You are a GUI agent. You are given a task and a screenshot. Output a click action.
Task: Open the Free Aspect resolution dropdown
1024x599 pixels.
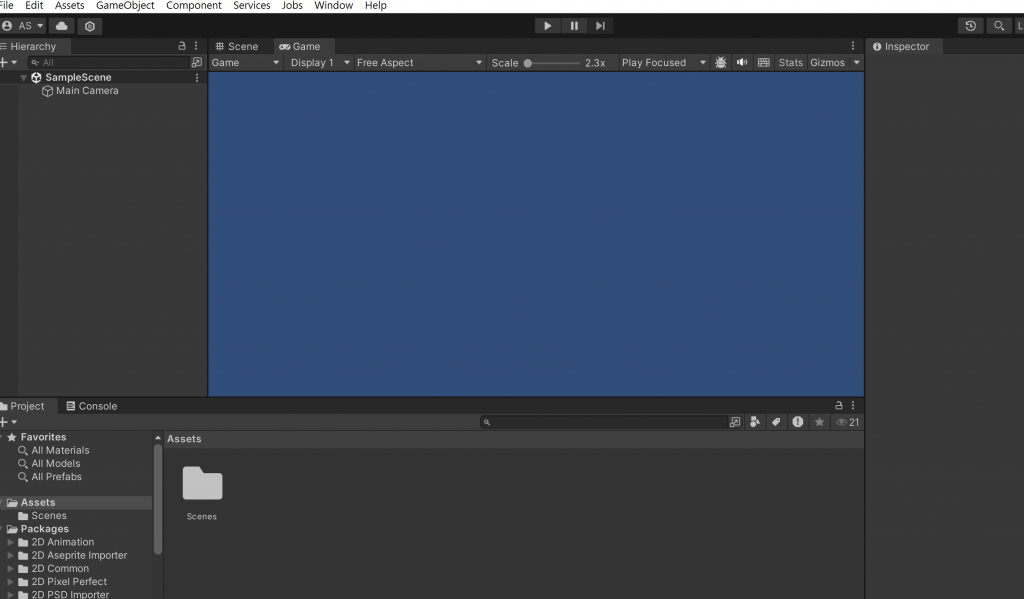[x=419, y=63]
